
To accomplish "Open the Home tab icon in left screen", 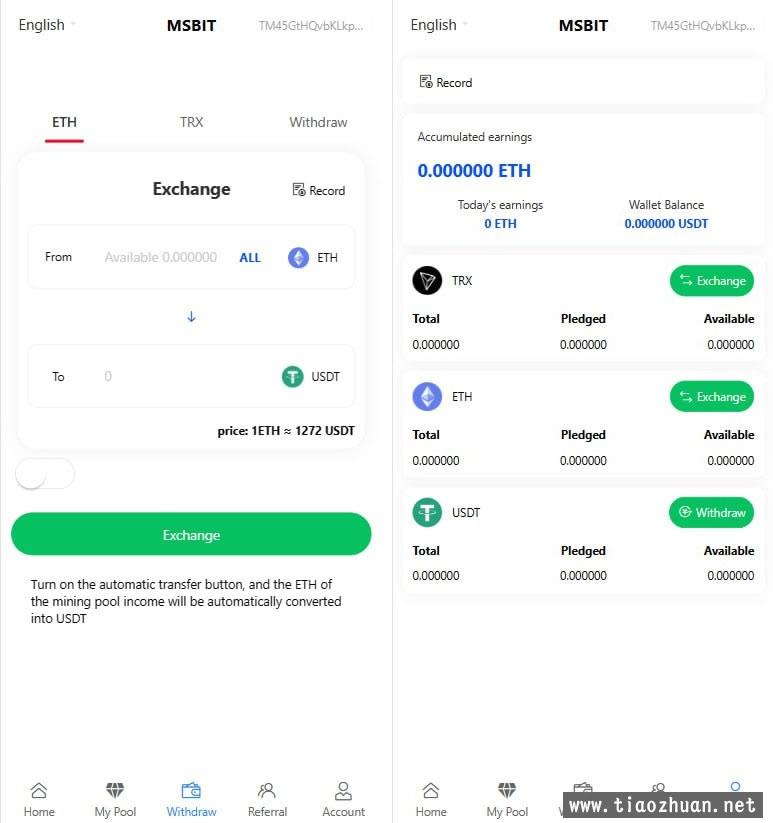I will [x=39, y=790].
